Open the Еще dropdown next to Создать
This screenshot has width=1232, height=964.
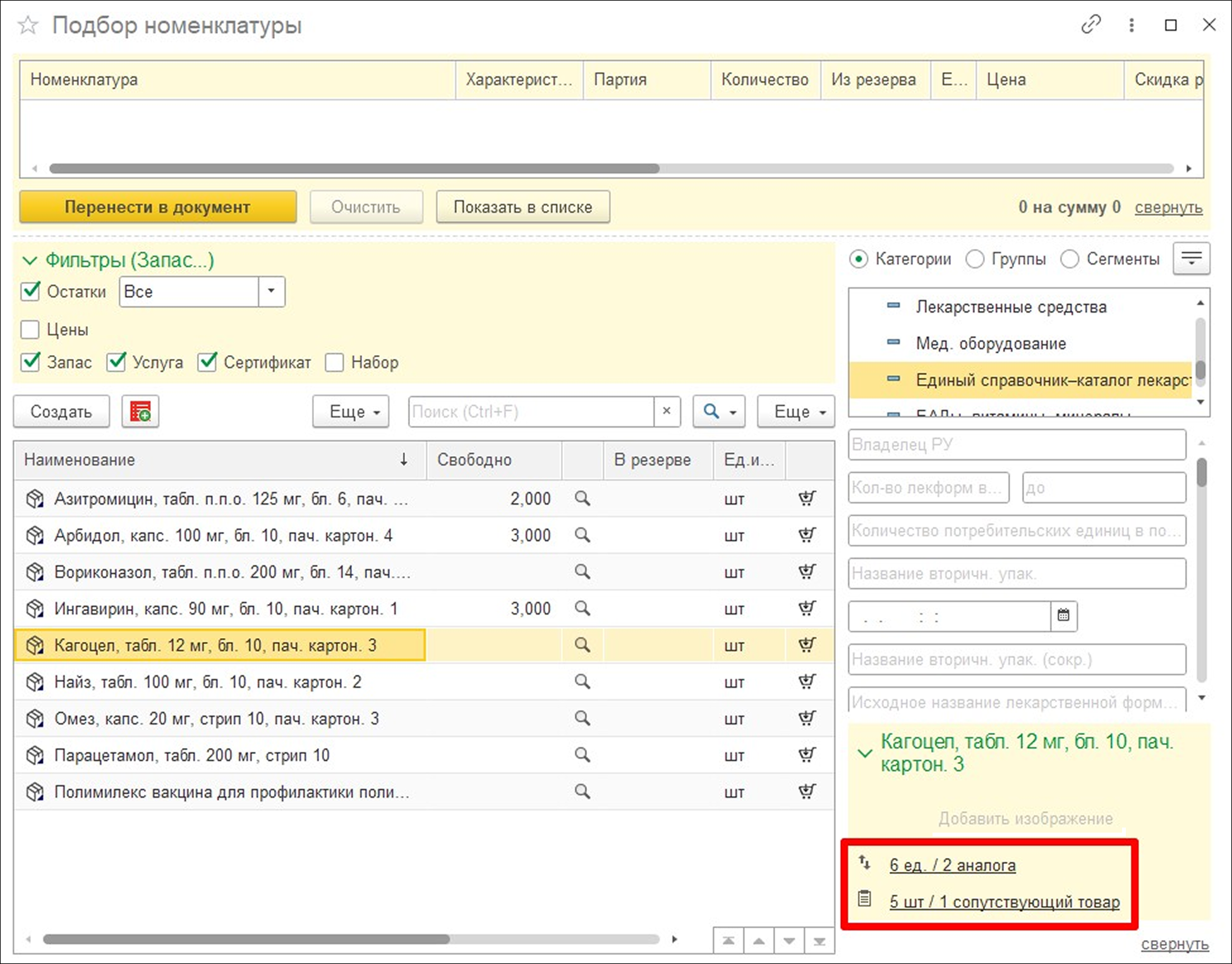coord(351,412)
